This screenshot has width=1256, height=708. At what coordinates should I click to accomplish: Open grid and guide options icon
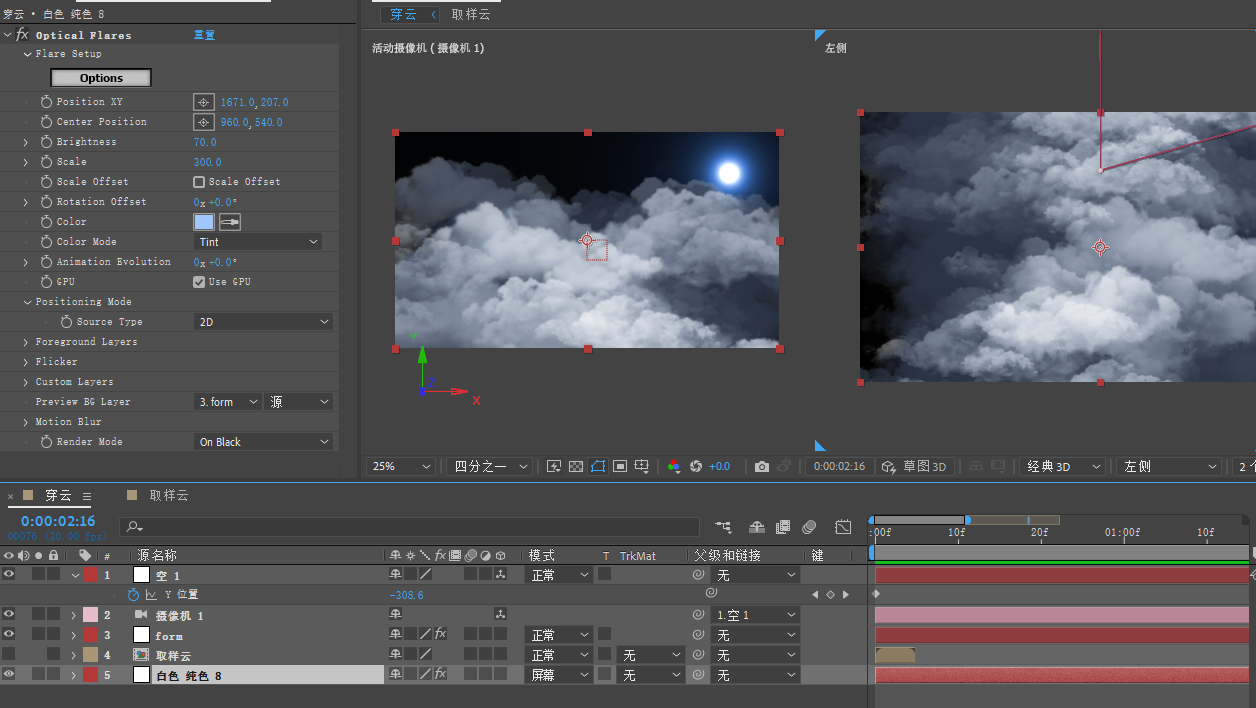click(642, 466)
